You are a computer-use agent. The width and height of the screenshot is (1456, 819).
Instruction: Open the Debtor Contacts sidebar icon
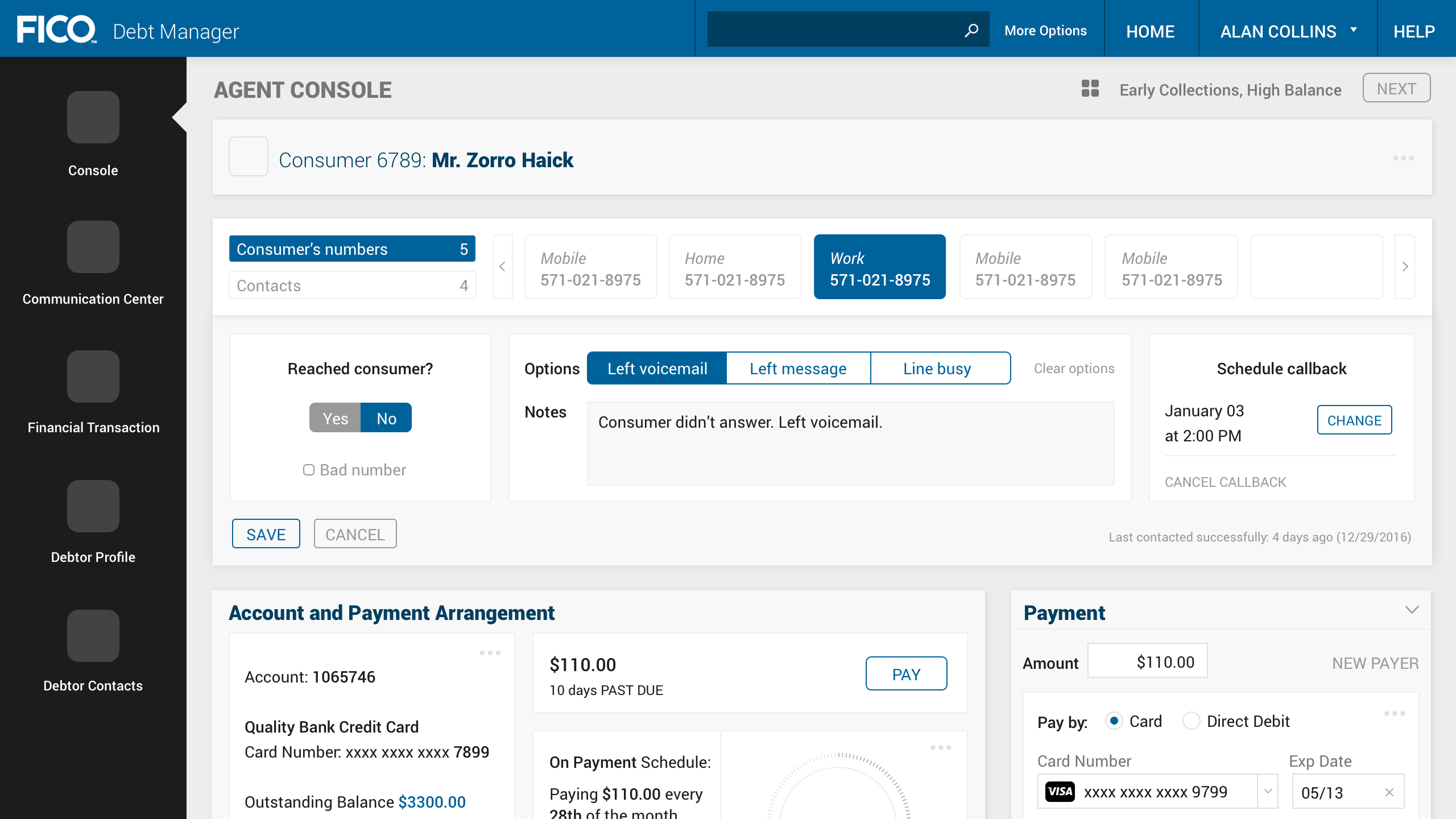coord(93,636)
